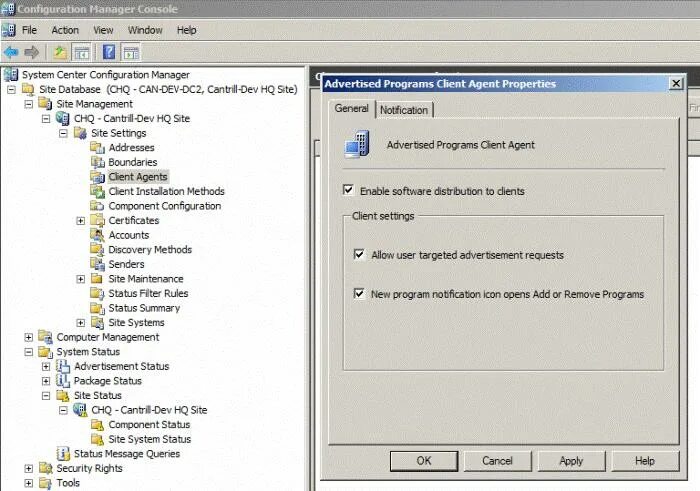Collapse CHQ - Cantrill-Dev HQ Site under Site Management
The image size is (700, 491).
[x=46, y=119]
